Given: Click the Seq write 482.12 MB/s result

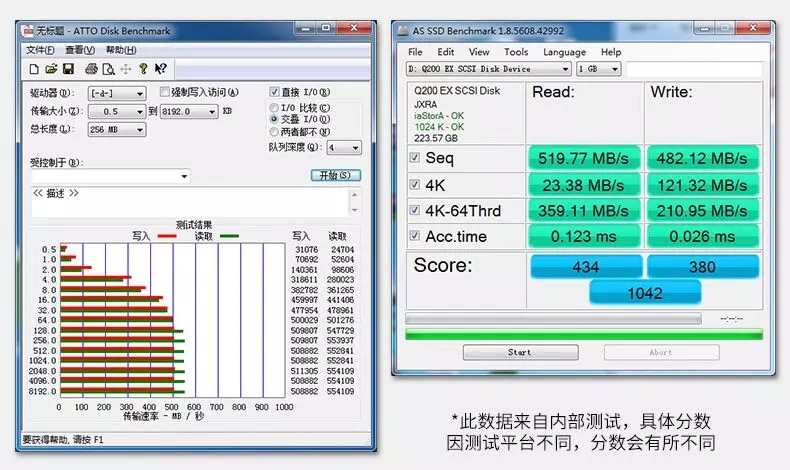Looking at the screenshot, I should (x=702, y=158).
